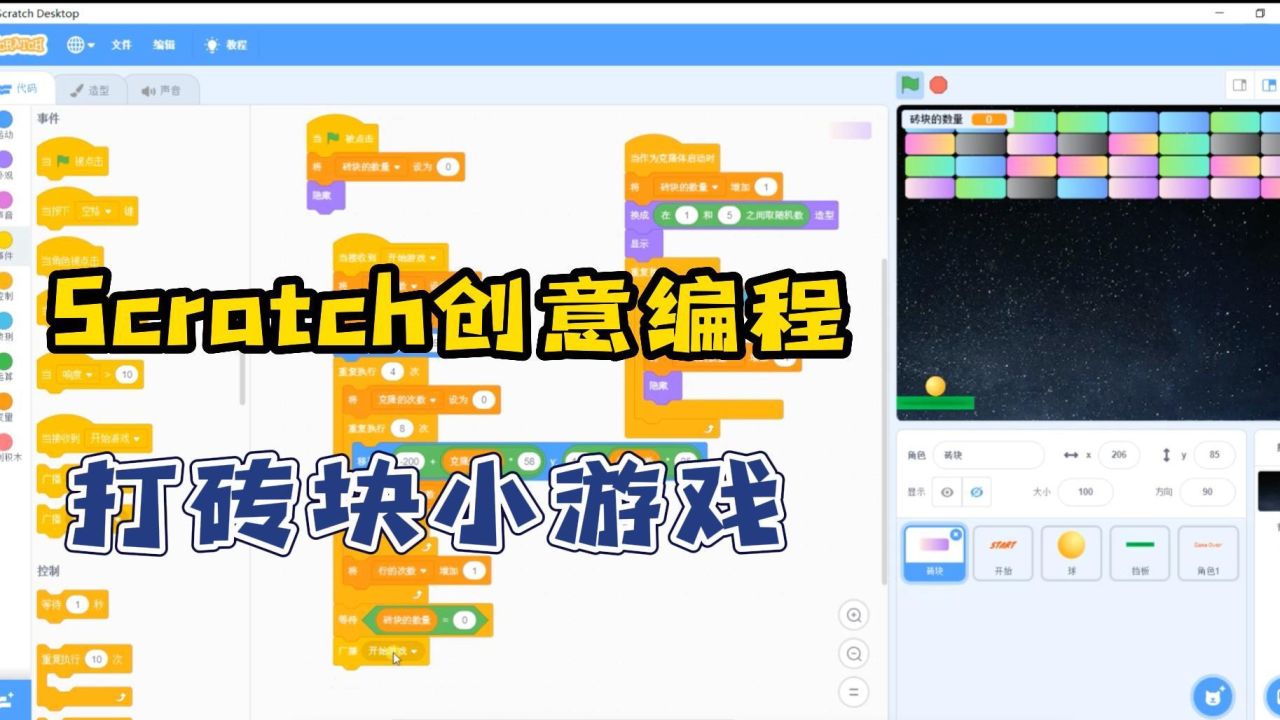Select the 角色1 Game Over sprite
The width and height of the screenshot is (1280, 720).
coord(1208,555)
